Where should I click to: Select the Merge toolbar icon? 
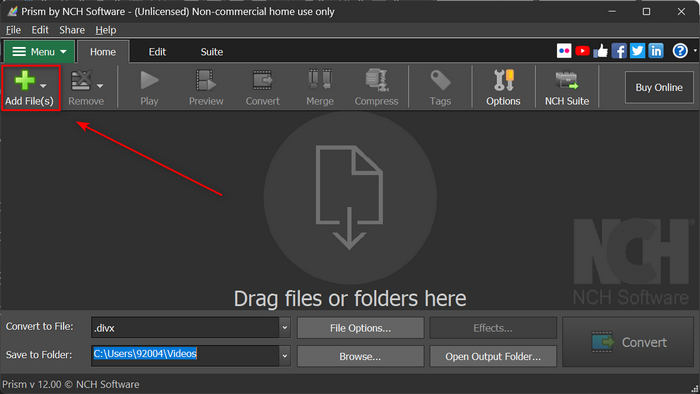tap(320, 79)
